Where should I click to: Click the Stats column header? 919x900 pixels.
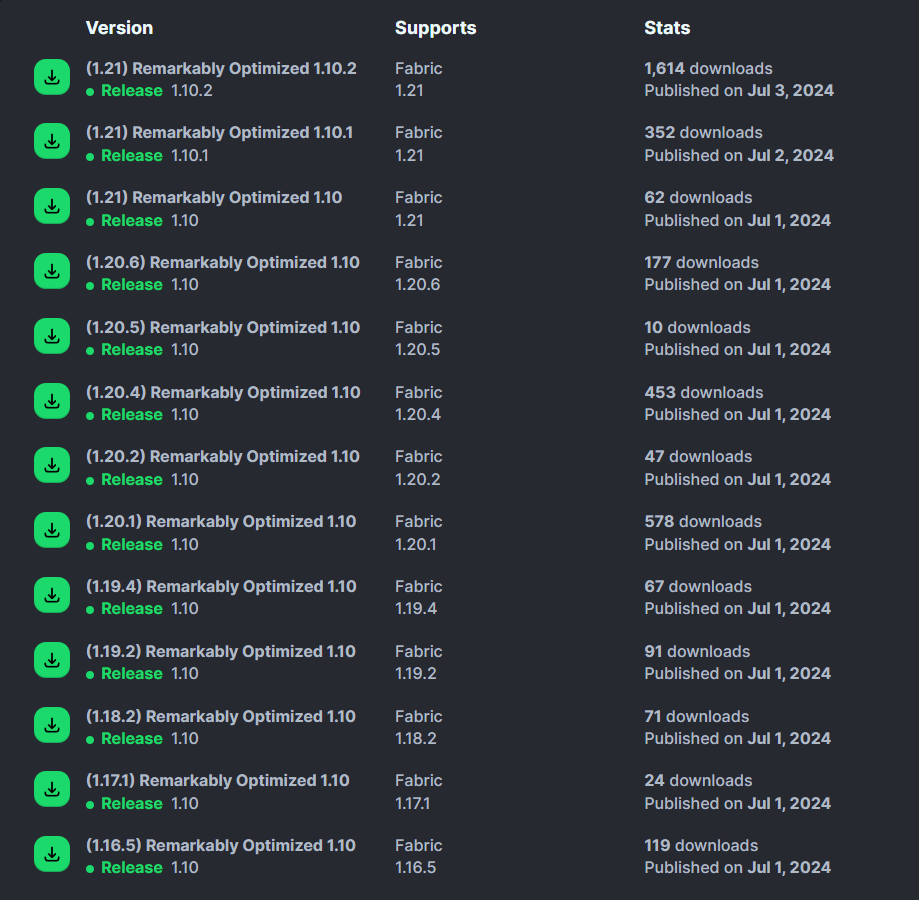[x=667, y=28]
